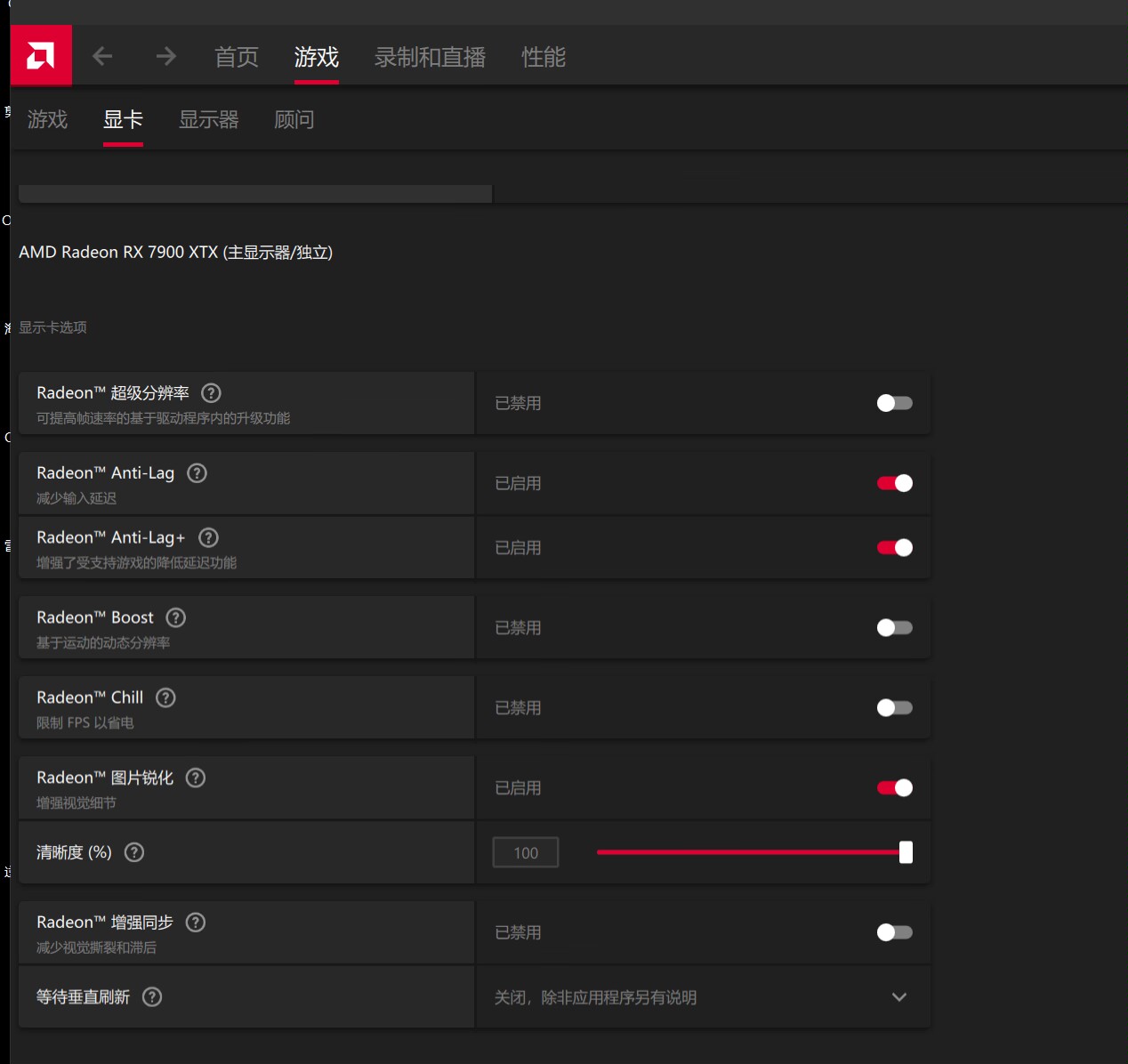Viewport: 1128px width, 1064px height.
Task: Open help icon next to 等待垂直刷新
Action: pyautogui.click(x=152, y=996)
